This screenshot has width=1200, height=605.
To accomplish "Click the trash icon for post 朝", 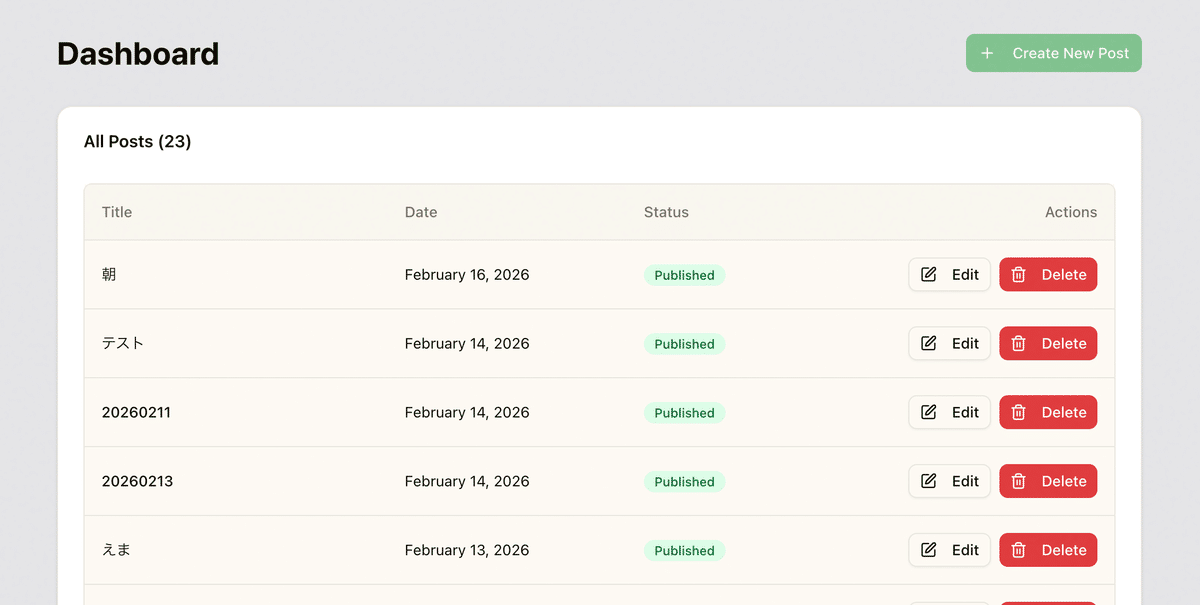I will coord(1019,274).
